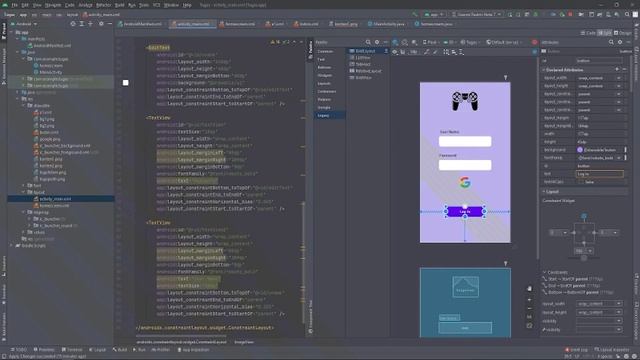Click the Infer Constraints magic wand icon
The width and height of the screenshot is (640, 360).
click(435, 52)
